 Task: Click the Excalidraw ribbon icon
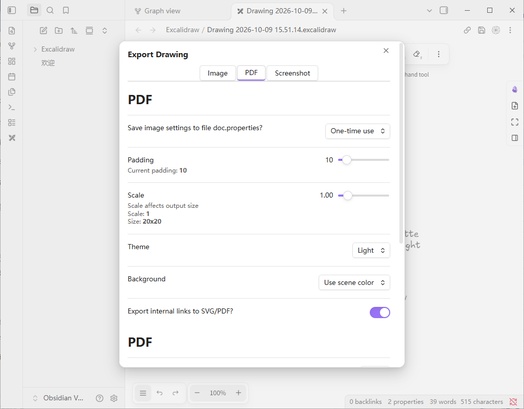12,138
